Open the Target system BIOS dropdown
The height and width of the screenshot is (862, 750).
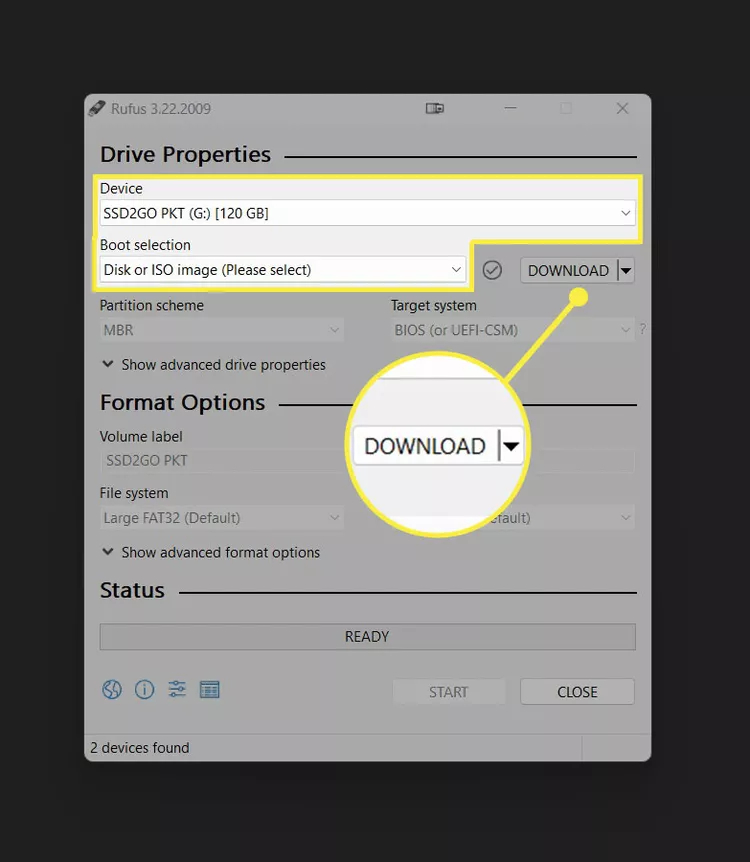pyautogui.click(x=512, y=330)
